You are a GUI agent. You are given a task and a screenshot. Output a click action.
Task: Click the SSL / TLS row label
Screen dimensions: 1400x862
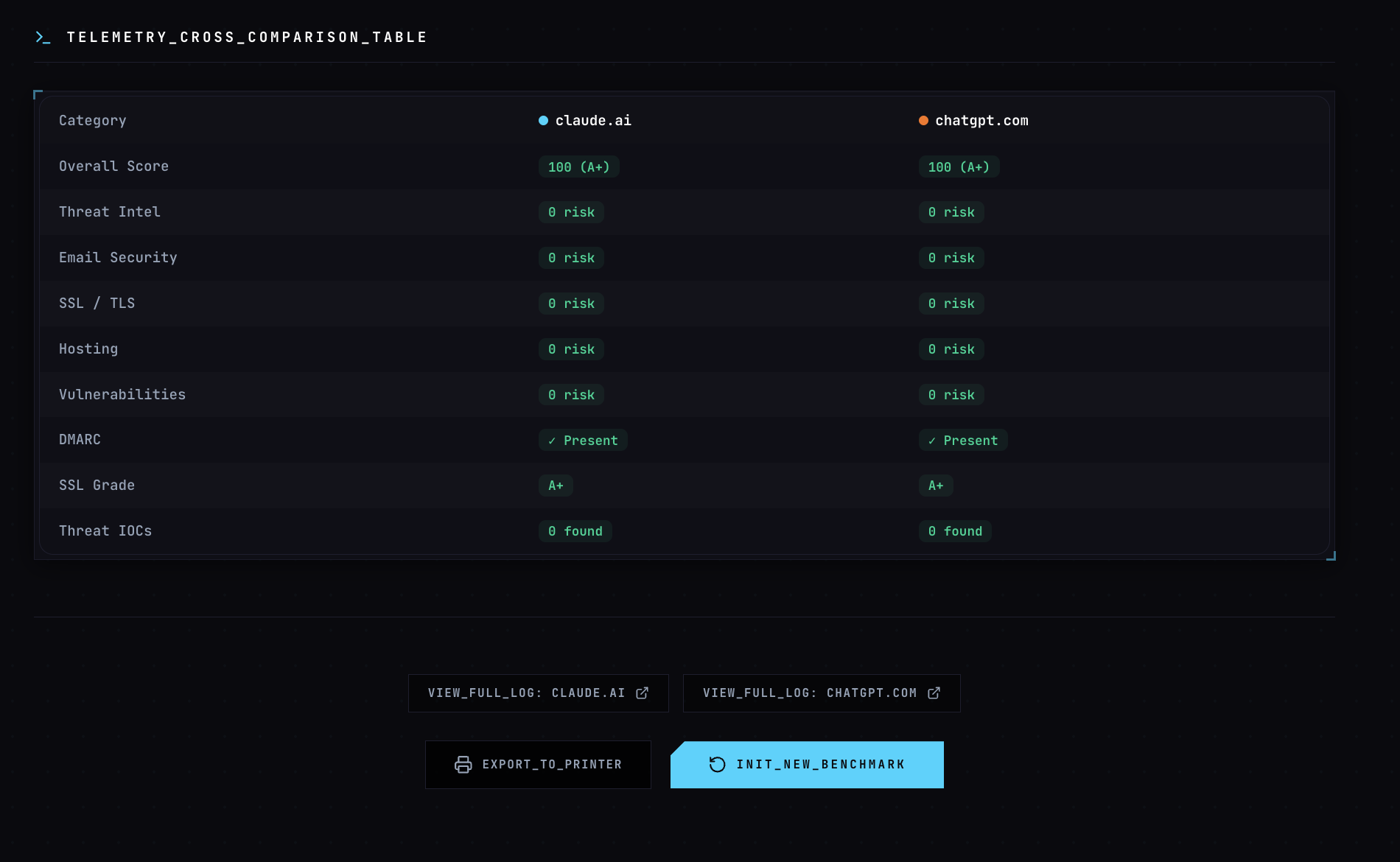(x=97, y=303)
